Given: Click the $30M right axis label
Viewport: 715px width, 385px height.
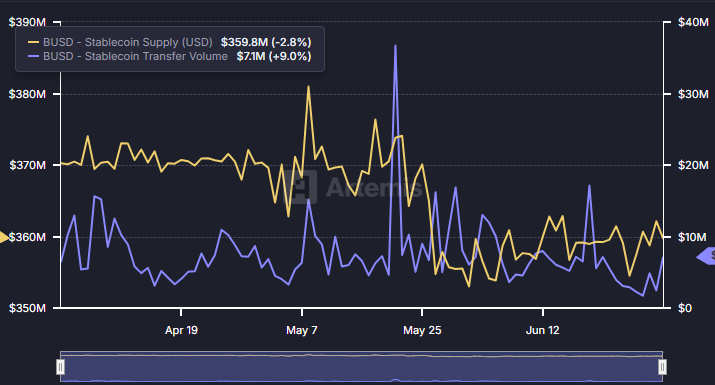Looking at the screenshot, I should [693, 94].
